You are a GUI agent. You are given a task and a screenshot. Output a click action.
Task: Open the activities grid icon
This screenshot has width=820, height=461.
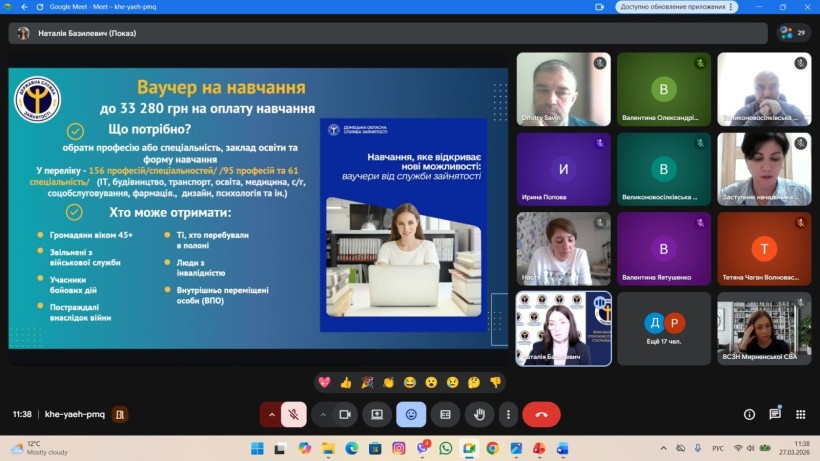801,414
